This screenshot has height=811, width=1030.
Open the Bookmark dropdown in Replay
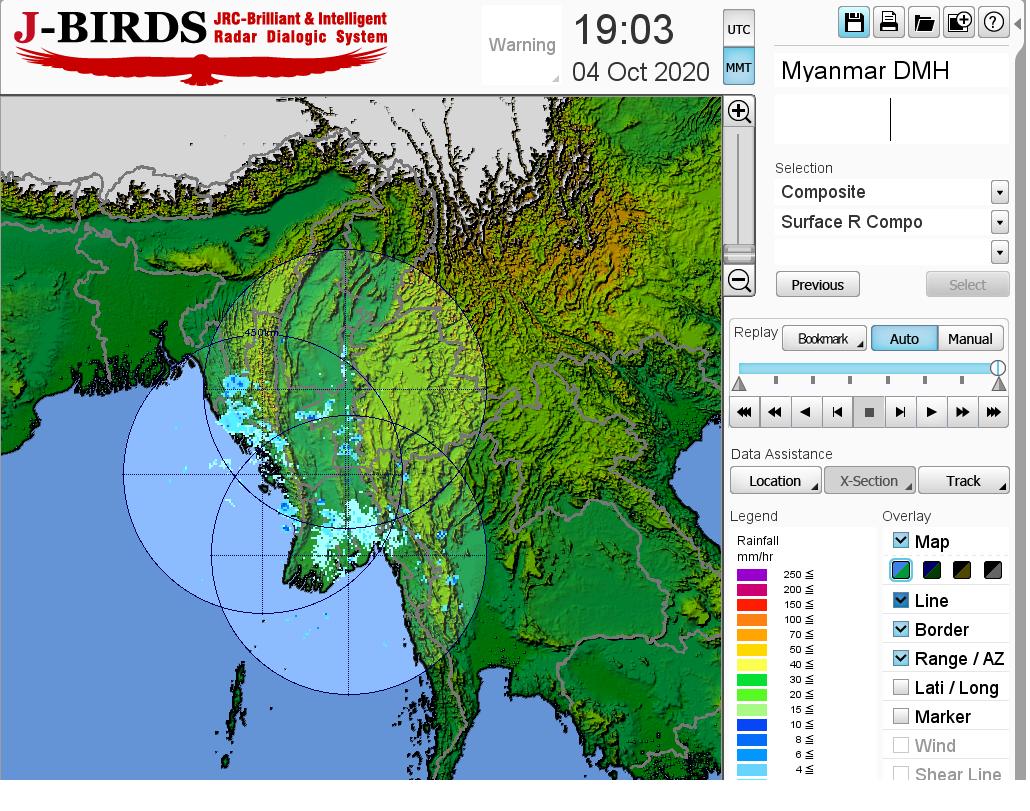click(x=825, y=339)
